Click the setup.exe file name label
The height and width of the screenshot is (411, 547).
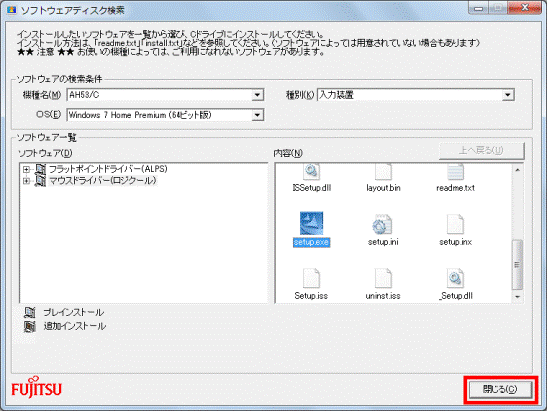311,242
